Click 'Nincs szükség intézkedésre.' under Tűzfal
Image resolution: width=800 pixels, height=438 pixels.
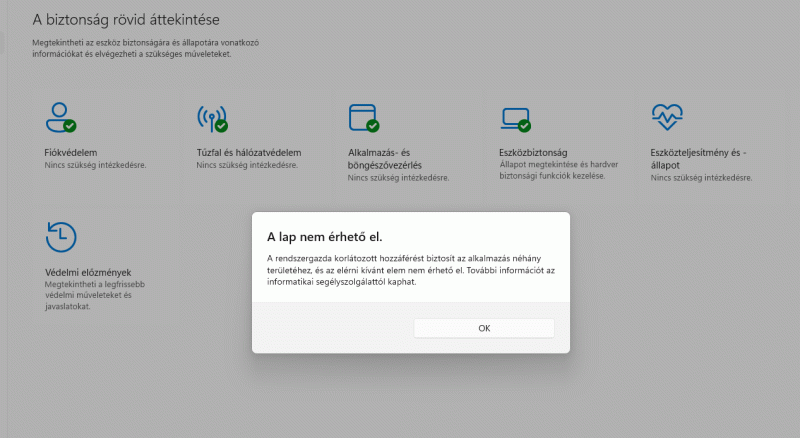247,165
